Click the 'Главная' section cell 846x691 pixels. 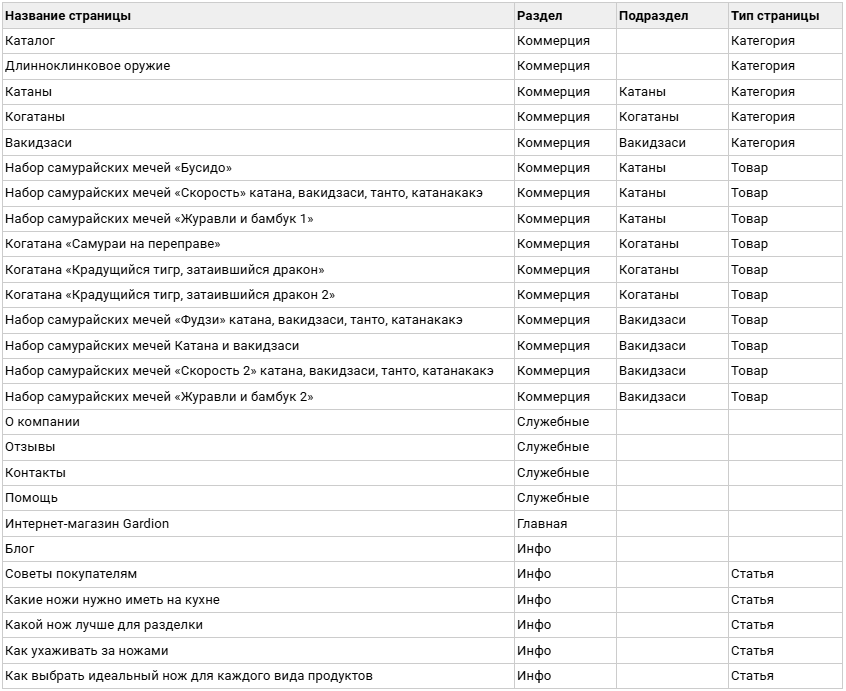pos(565,524)
